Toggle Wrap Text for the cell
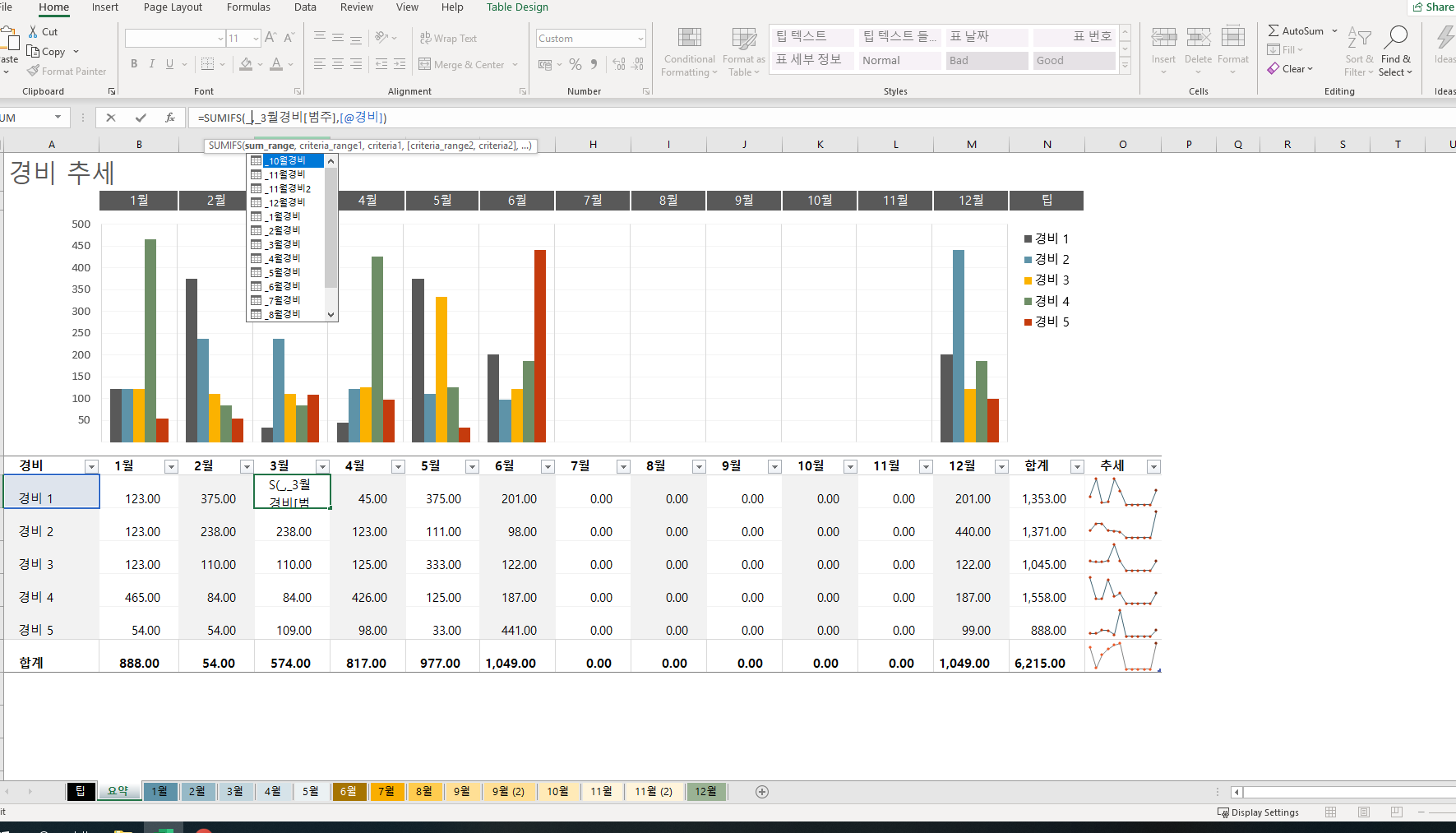Viewport: 1456px width, 833px height. click(x=448, y=38)
